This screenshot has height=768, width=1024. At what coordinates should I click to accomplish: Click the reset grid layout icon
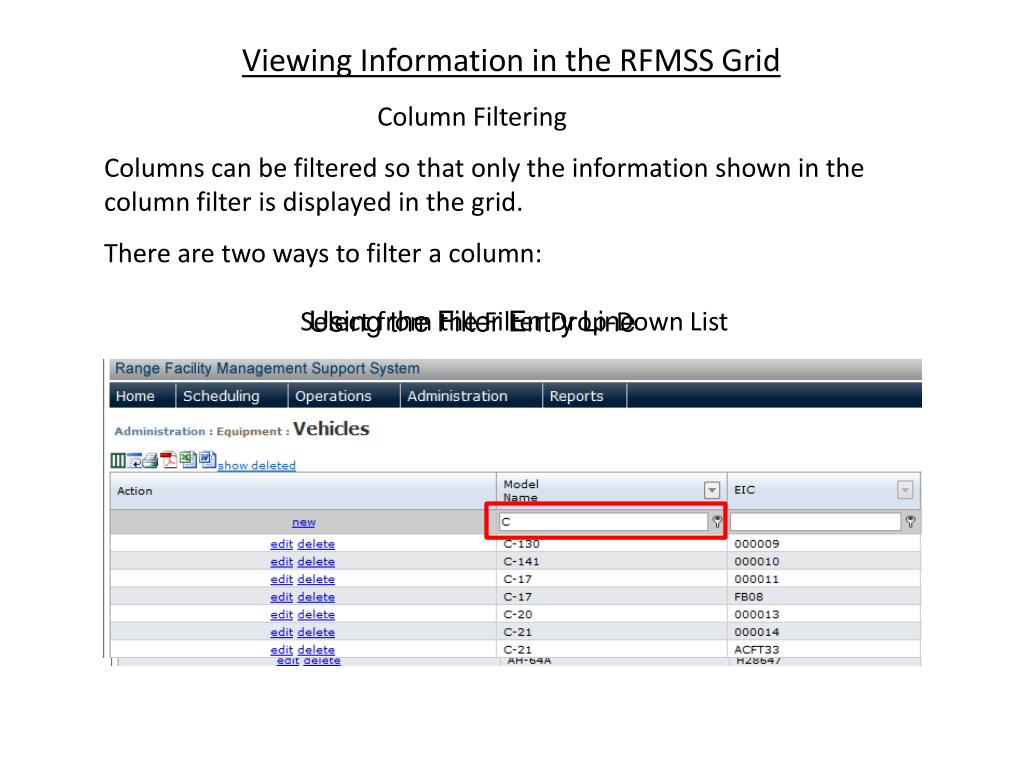pos(135,460)
